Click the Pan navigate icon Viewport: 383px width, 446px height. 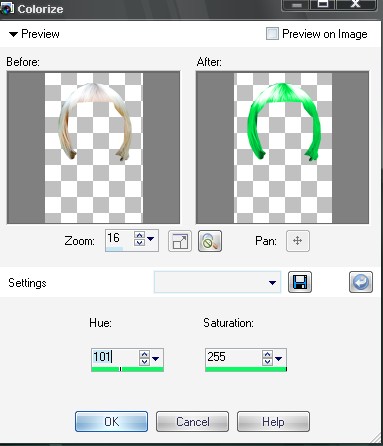click(298, 241)
